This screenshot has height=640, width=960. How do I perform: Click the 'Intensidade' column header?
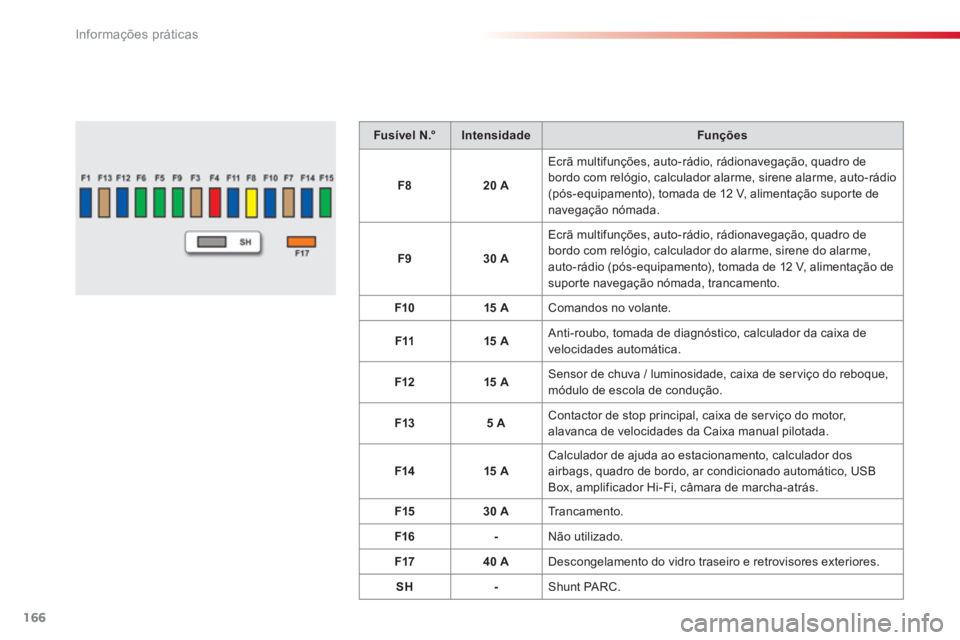click(x=496, y=135)
